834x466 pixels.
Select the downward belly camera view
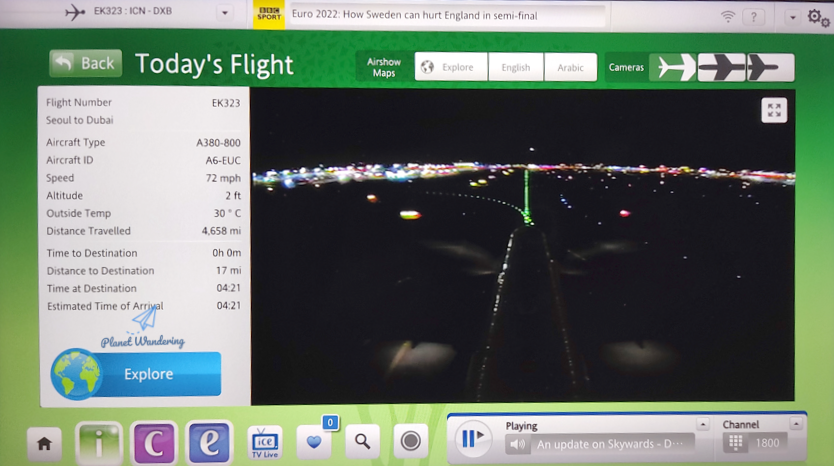pyautogui.click(x=722, y=68)
